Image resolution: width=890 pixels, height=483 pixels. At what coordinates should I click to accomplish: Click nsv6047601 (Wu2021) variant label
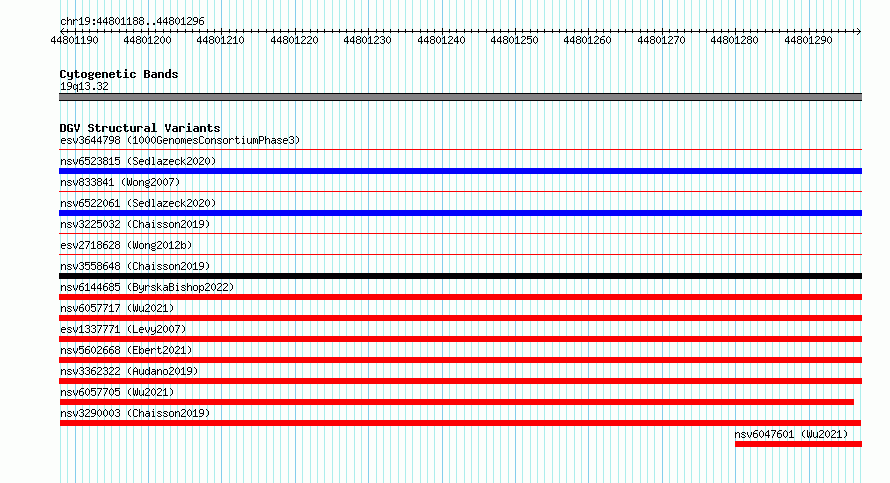(791, 434)
